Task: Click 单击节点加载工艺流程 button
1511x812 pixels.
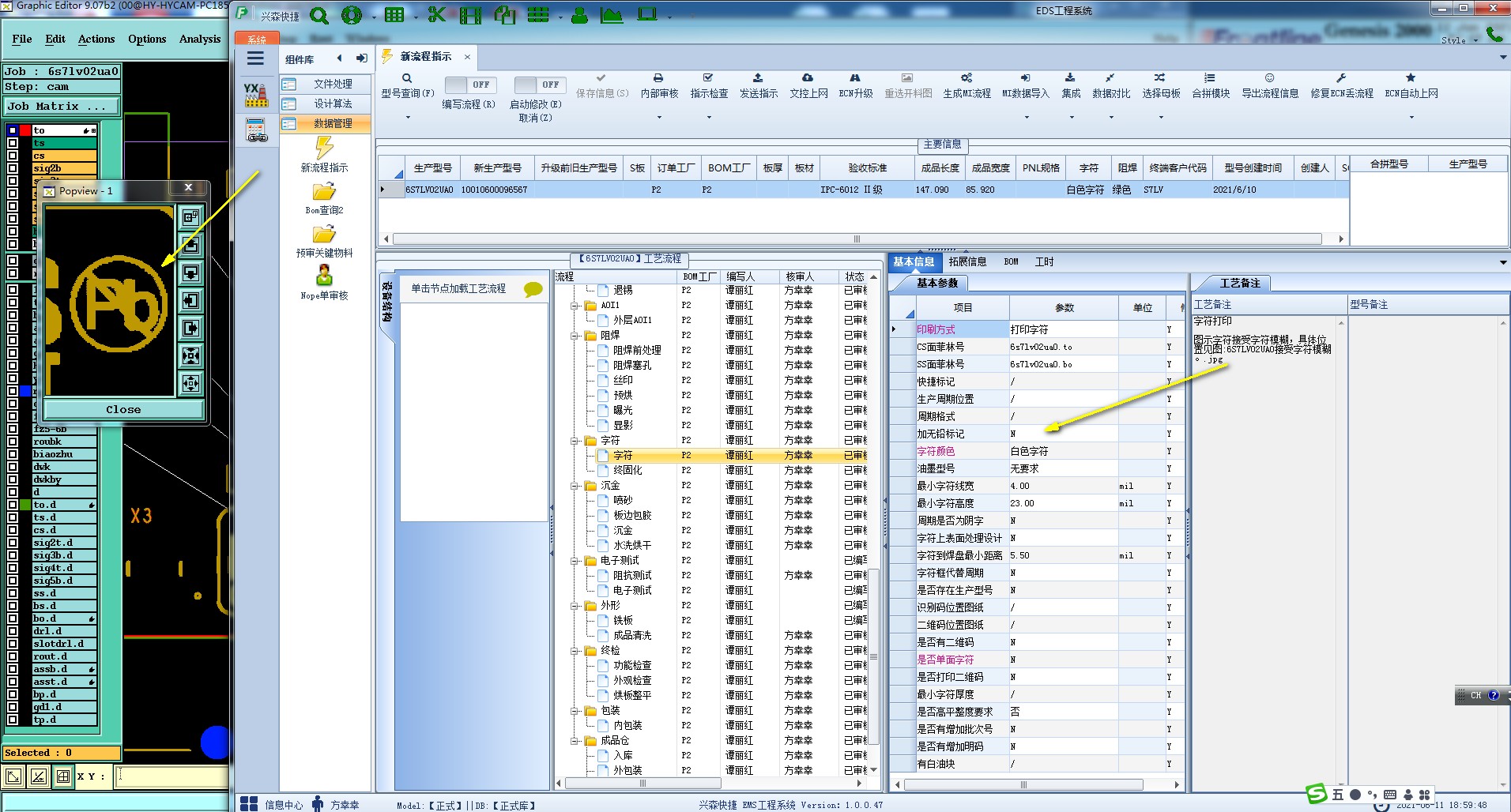Action: tap(458, 289)
